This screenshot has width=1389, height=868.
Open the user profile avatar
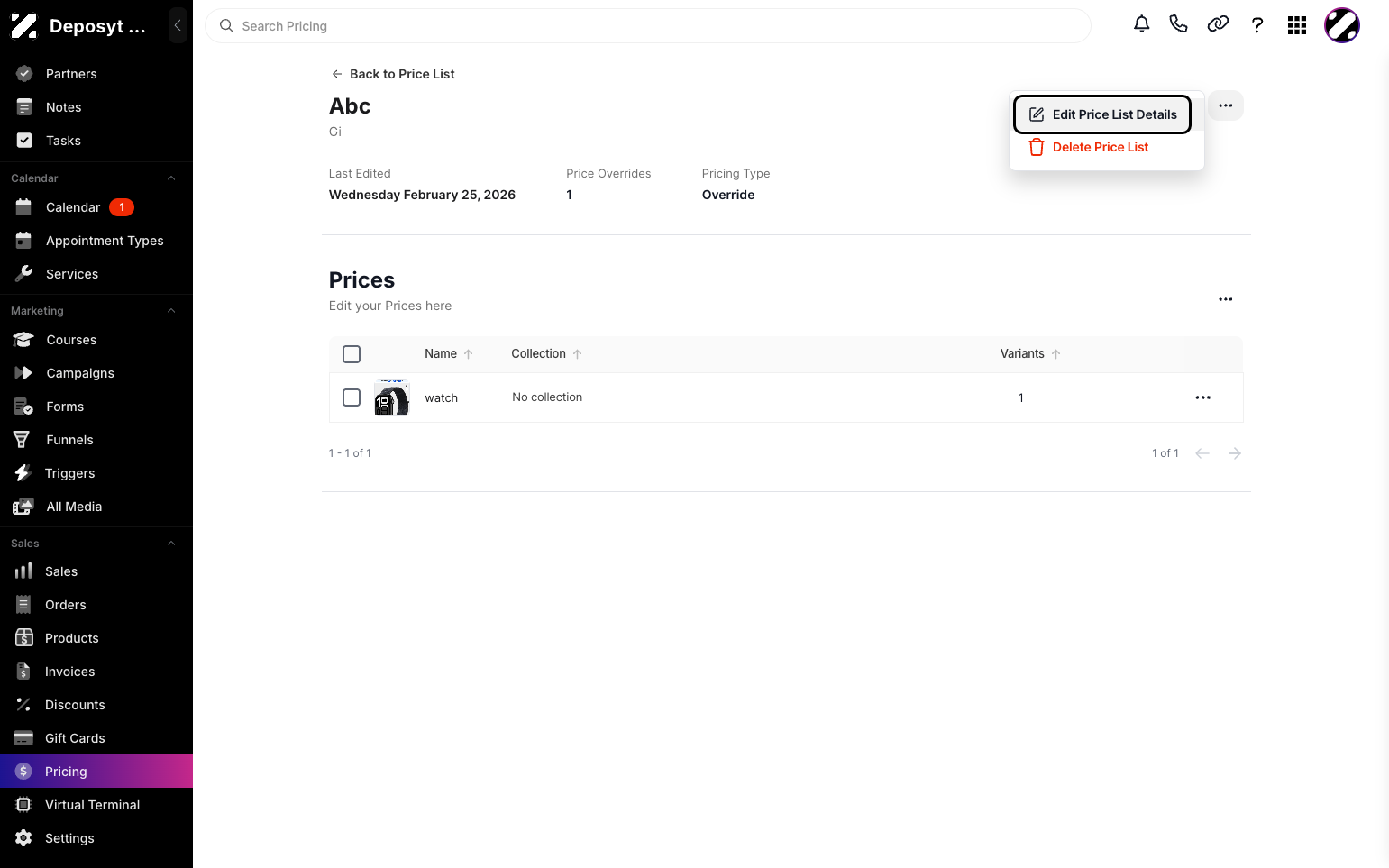click(x=1342, y=25)
